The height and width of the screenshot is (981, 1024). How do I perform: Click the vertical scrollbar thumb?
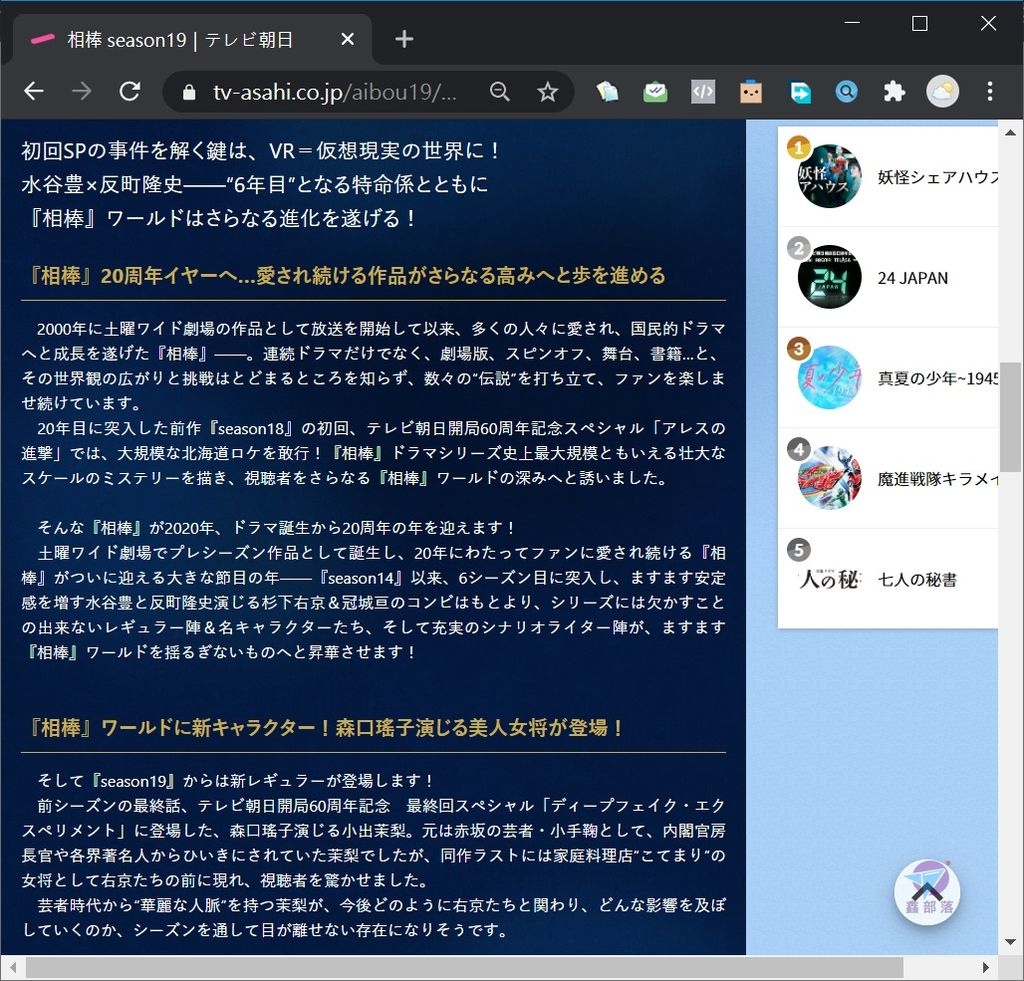tap(1010, 417)
